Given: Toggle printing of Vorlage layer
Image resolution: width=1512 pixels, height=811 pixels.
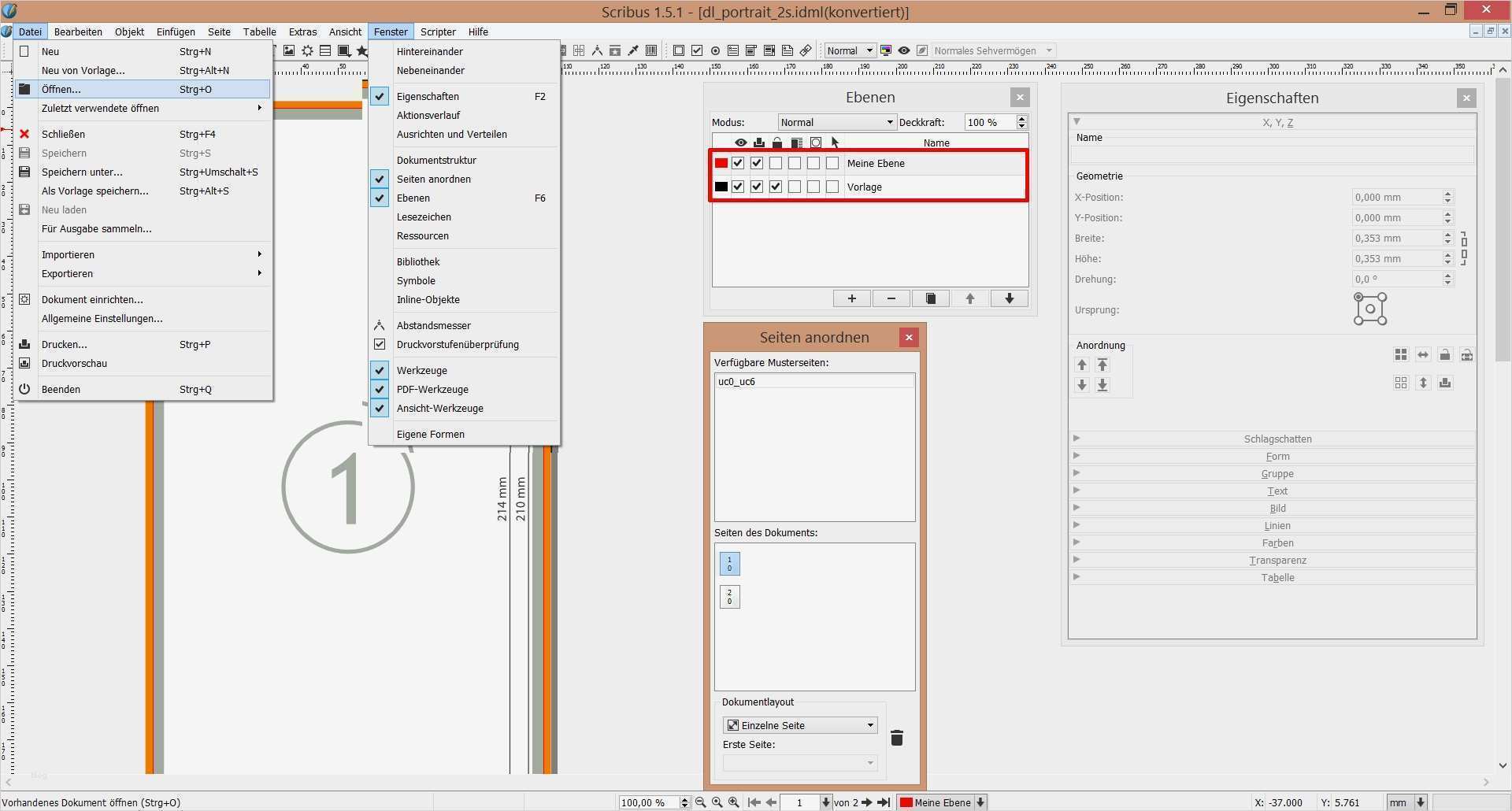Looking at the screenshot, I should click(x=757, y=187).
